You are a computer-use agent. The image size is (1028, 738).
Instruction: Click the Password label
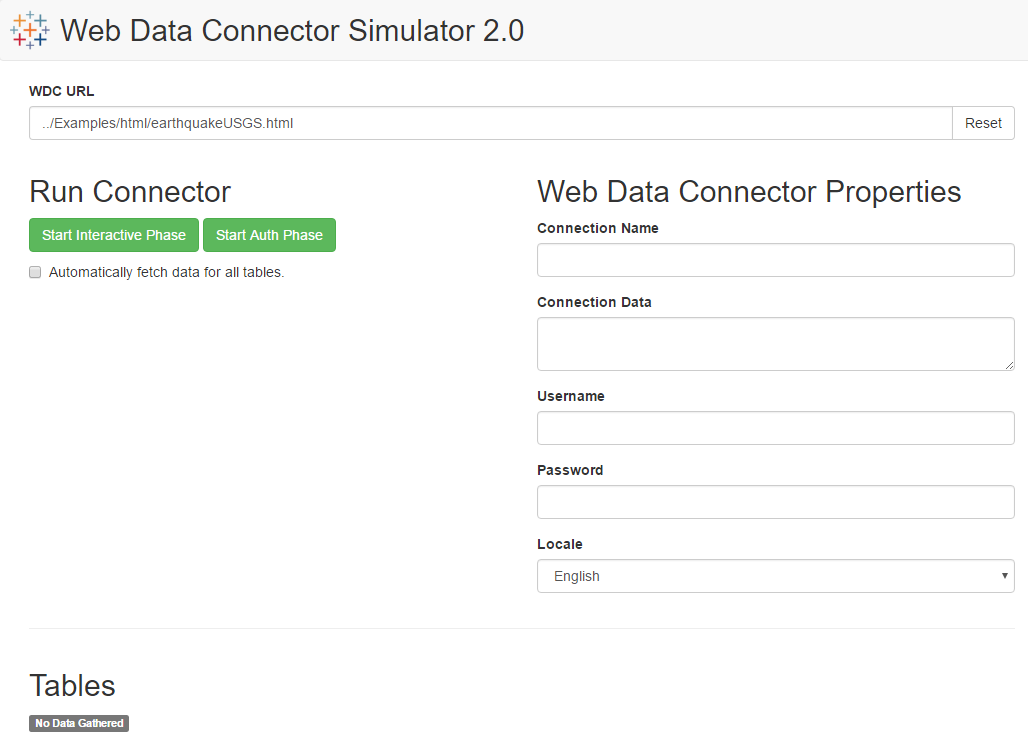point(570,470)
